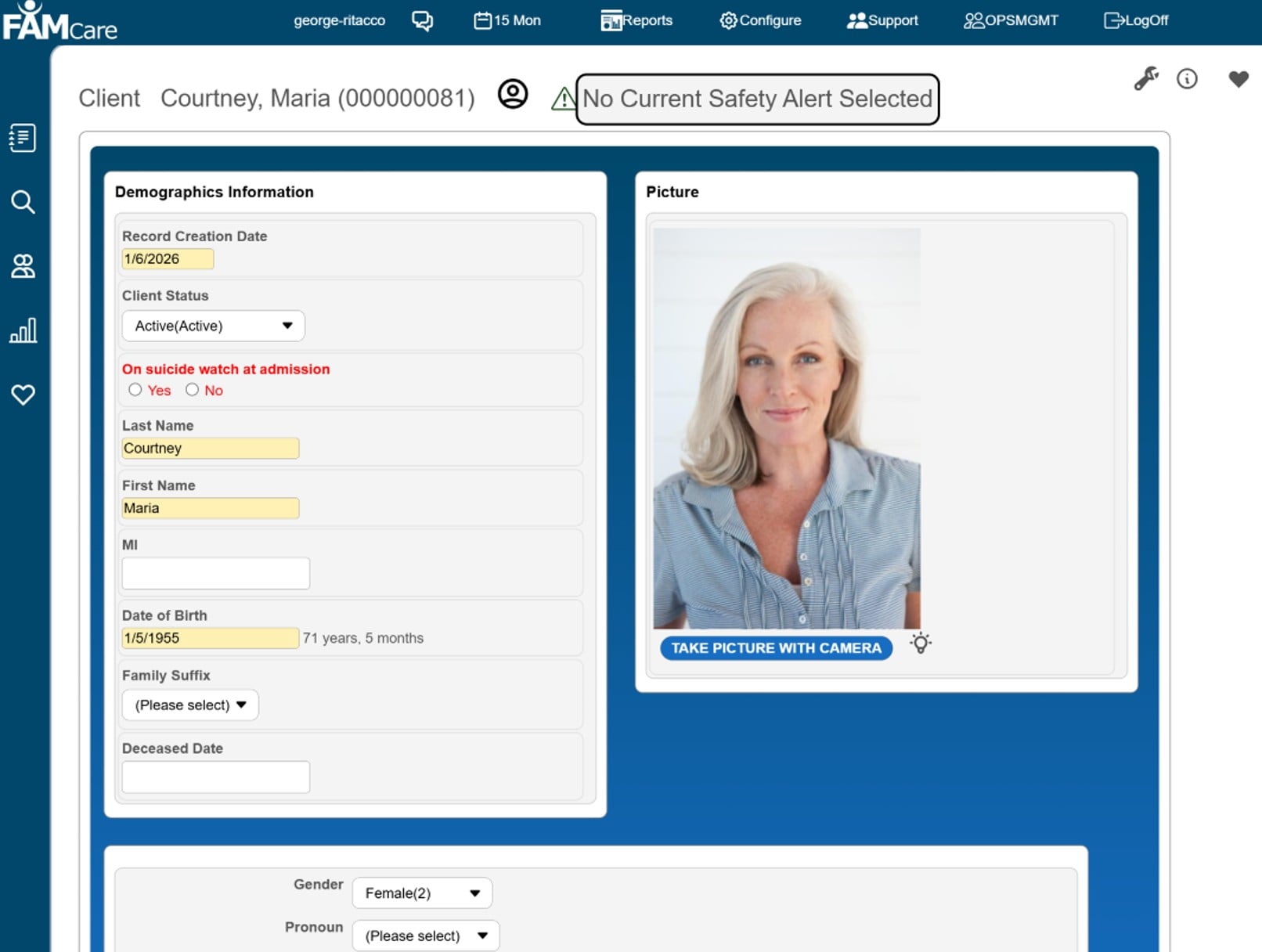The width and height of the screenshot is (1262, 952).
Task: Click the Last Name field
Action: click(210, 448)
